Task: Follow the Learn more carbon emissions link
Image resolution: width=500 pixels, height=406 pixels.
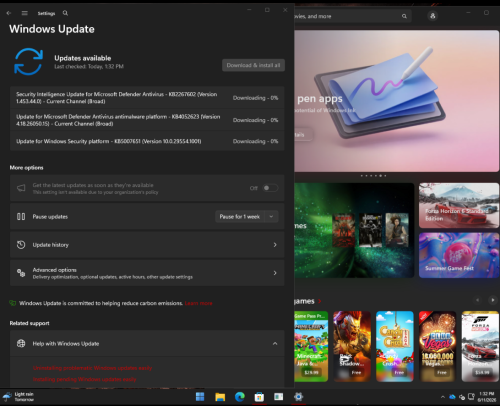Action: (199, 303)
